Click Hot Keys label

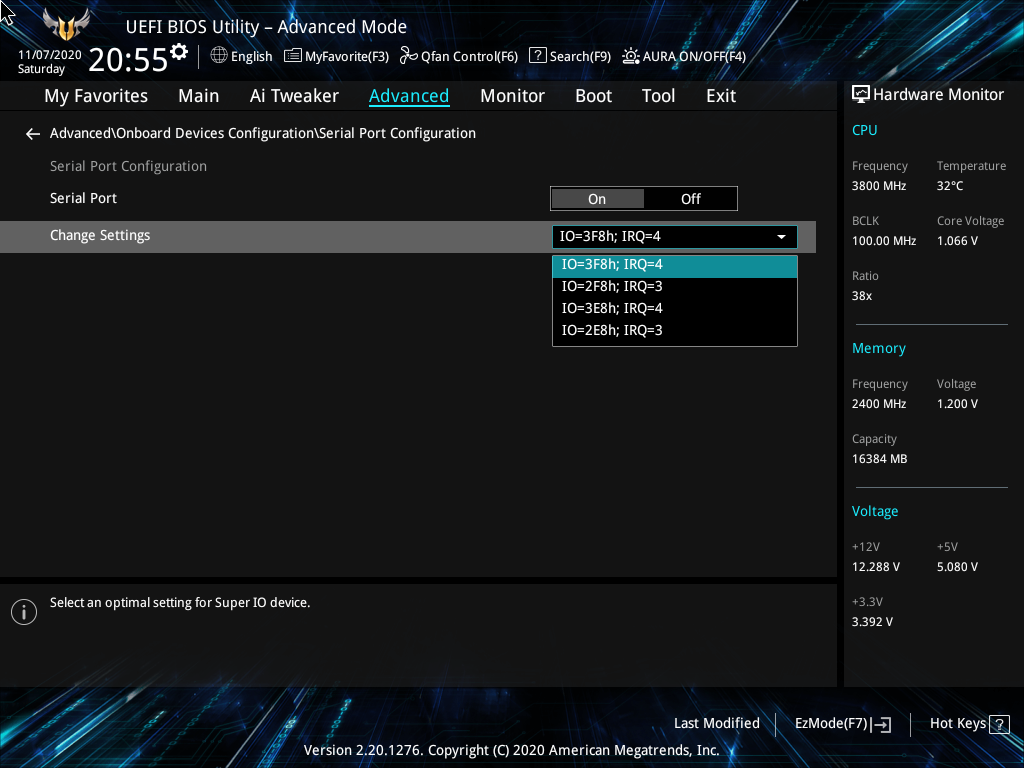[958, 724]
